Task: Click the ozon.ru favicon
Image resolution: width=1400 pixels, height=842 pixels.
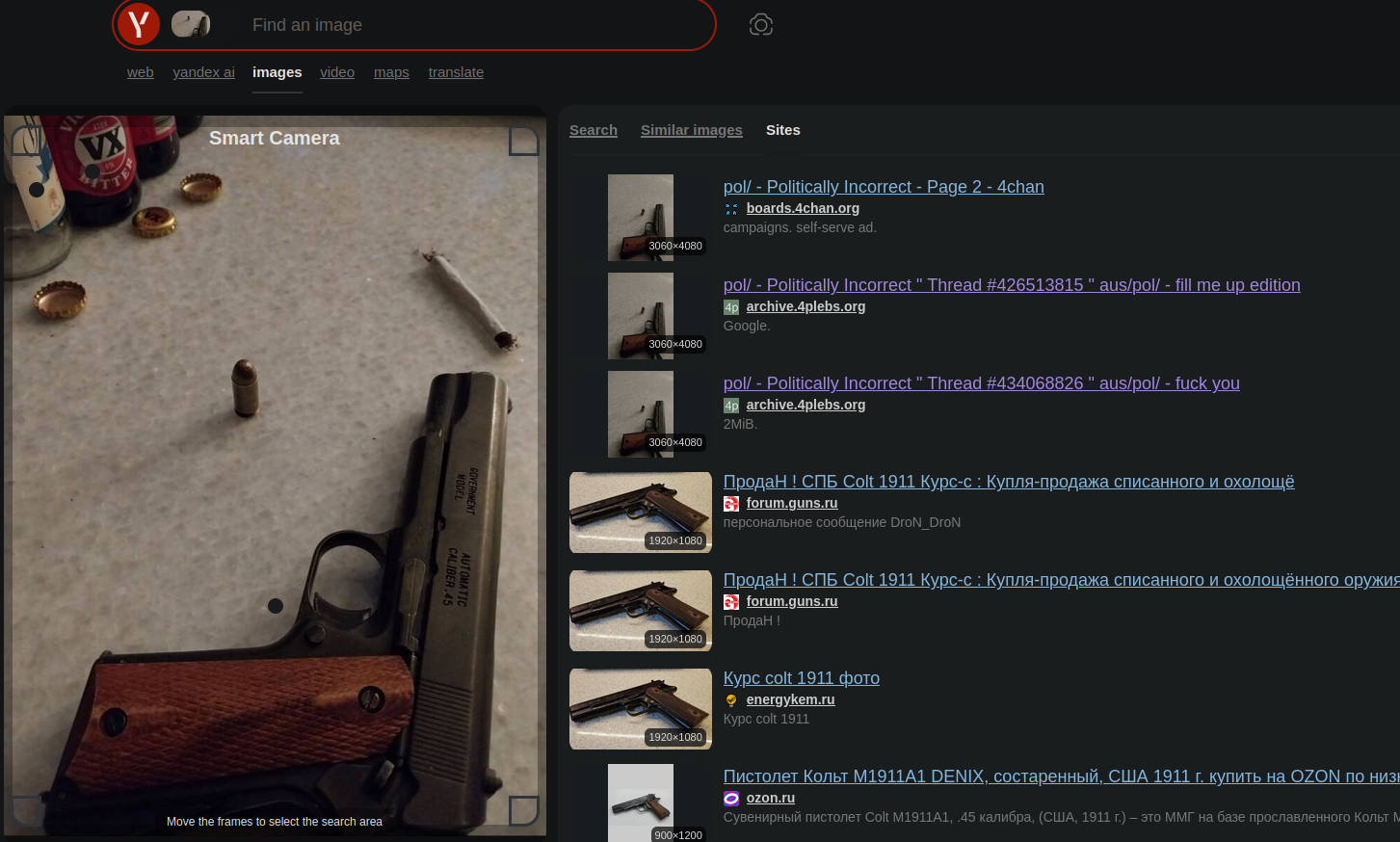Action: [x=731, y=799]
